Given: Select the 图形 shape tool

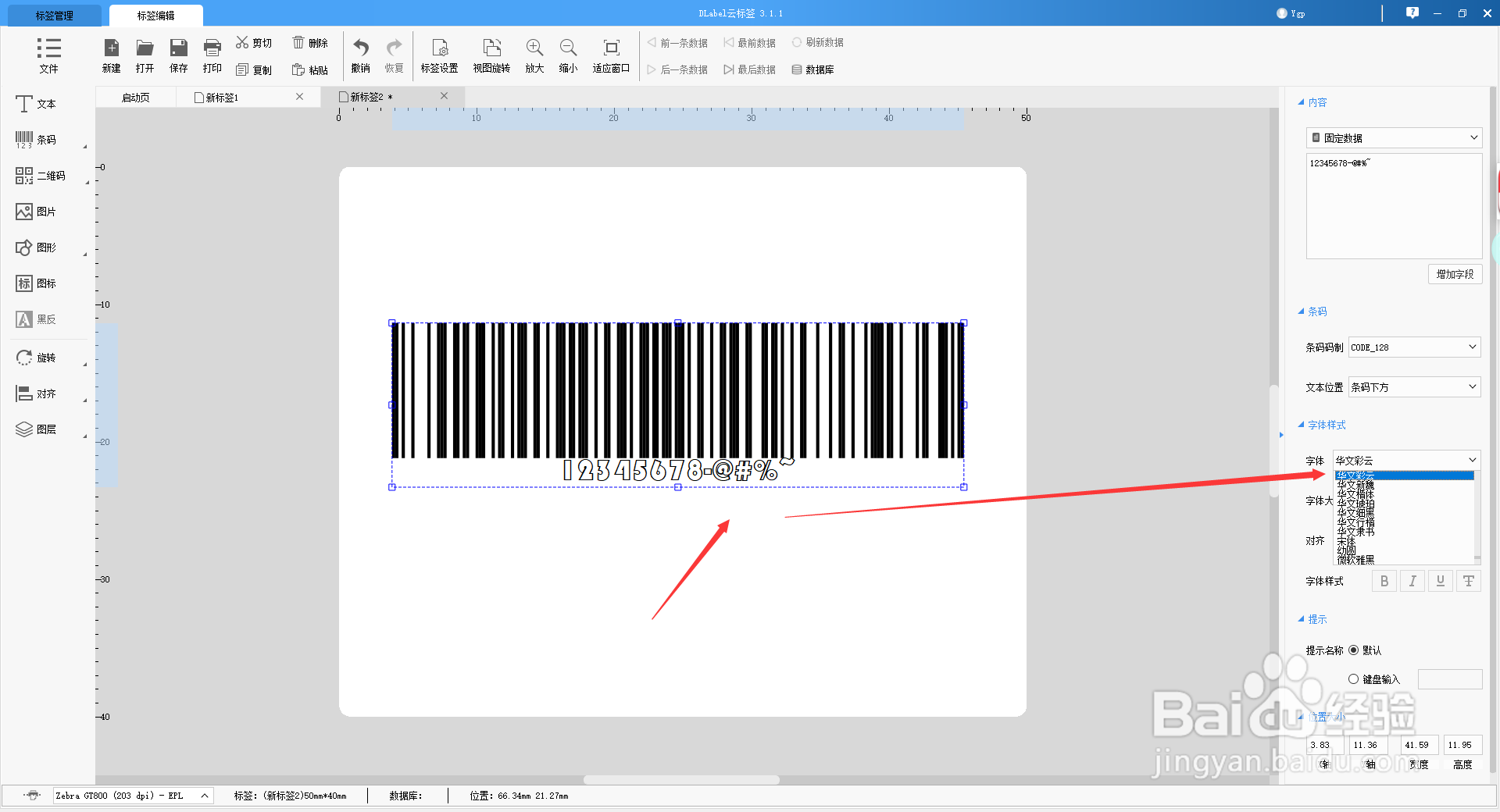Looking at the screenshot, I should [x=36, y=248].
